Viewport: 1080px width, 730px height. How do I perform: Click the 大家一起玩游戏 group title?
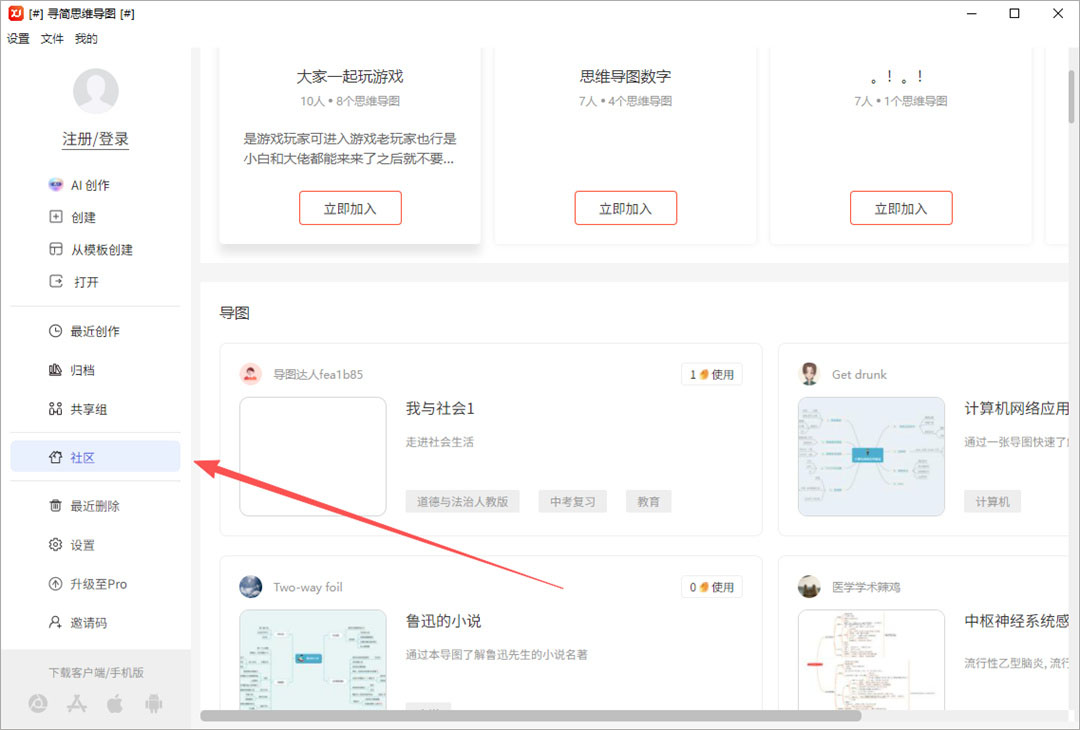pos(350,76)
